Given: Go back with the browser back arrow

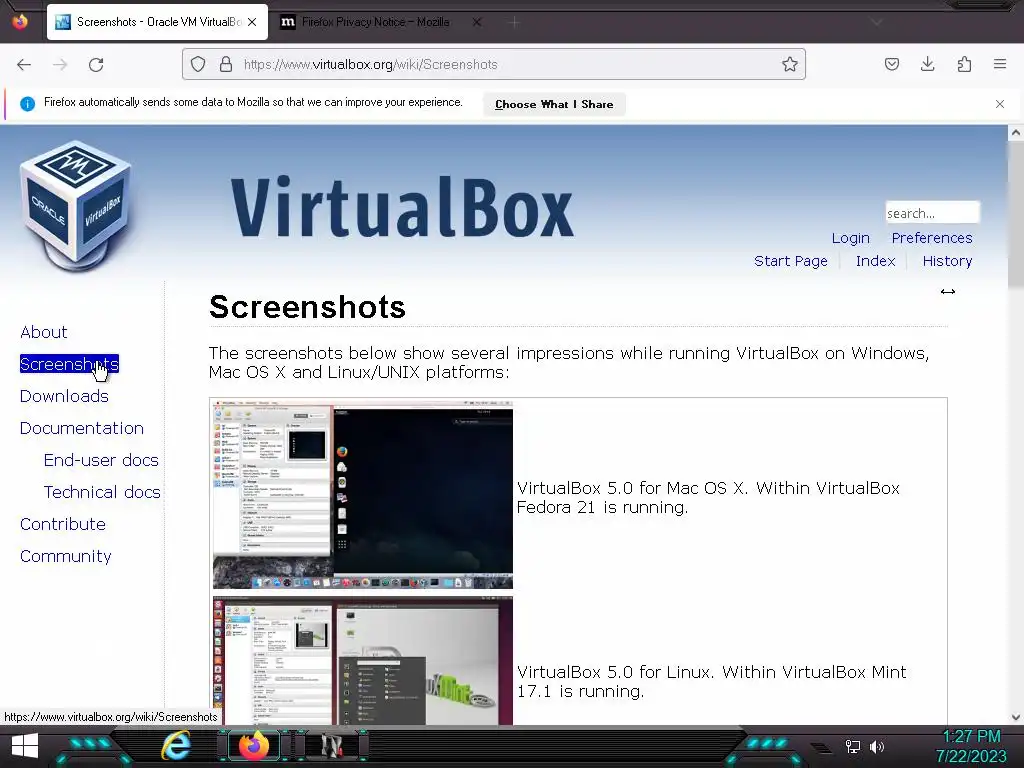Looking at the screenshot, I should (24, 65).
